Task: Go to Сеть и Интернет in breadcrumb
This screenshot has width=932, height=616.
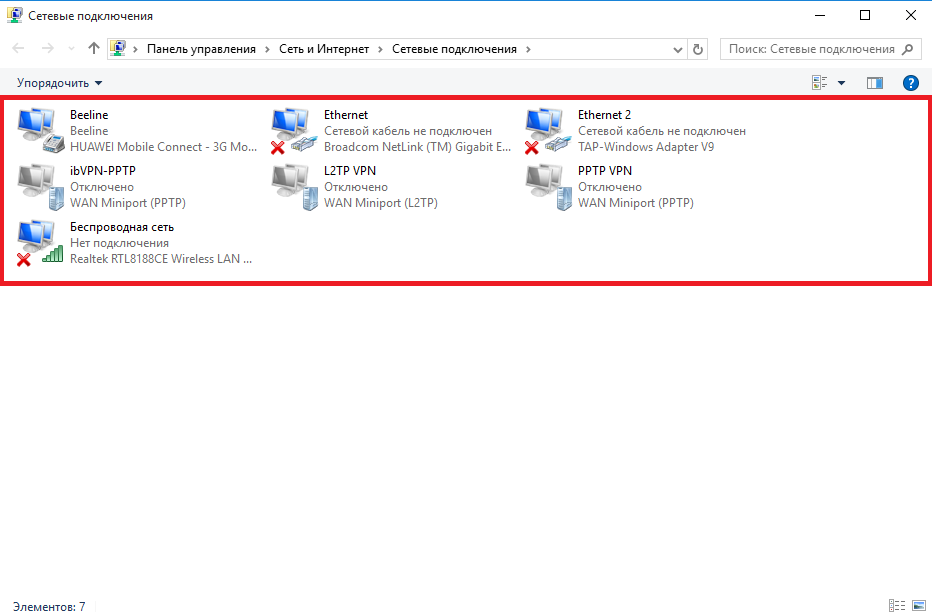Action: 323,49
